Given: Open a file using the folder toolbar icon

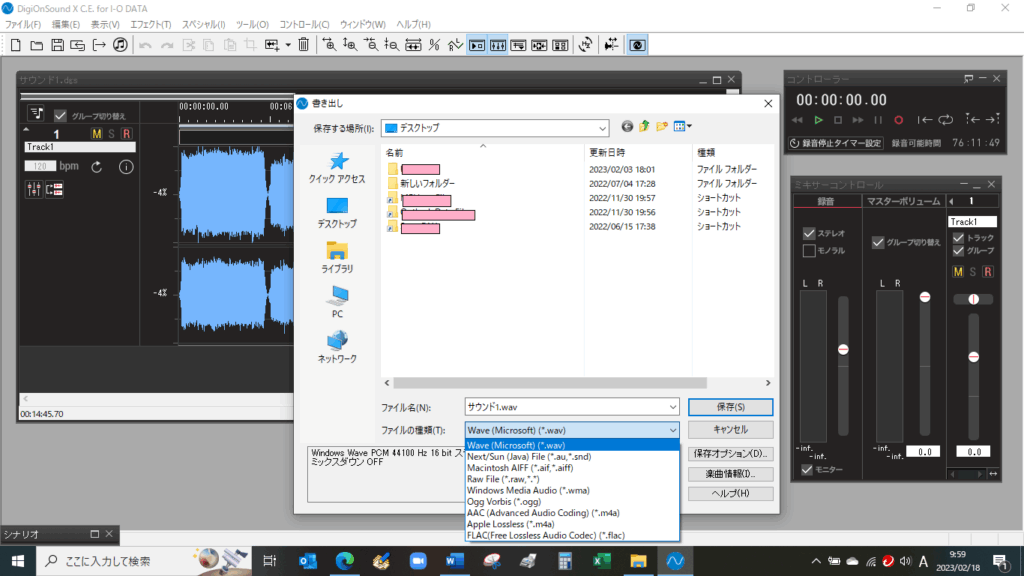Looking at the screenshot, I should click(x=37, y=45).
